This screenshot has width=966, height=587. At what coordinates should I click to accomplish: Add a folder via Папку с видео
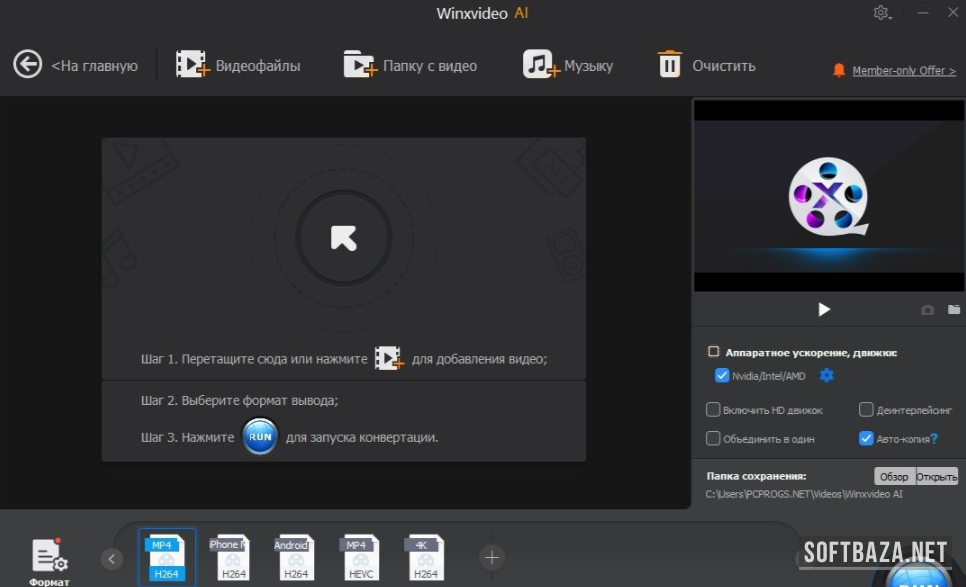(359, 65)
